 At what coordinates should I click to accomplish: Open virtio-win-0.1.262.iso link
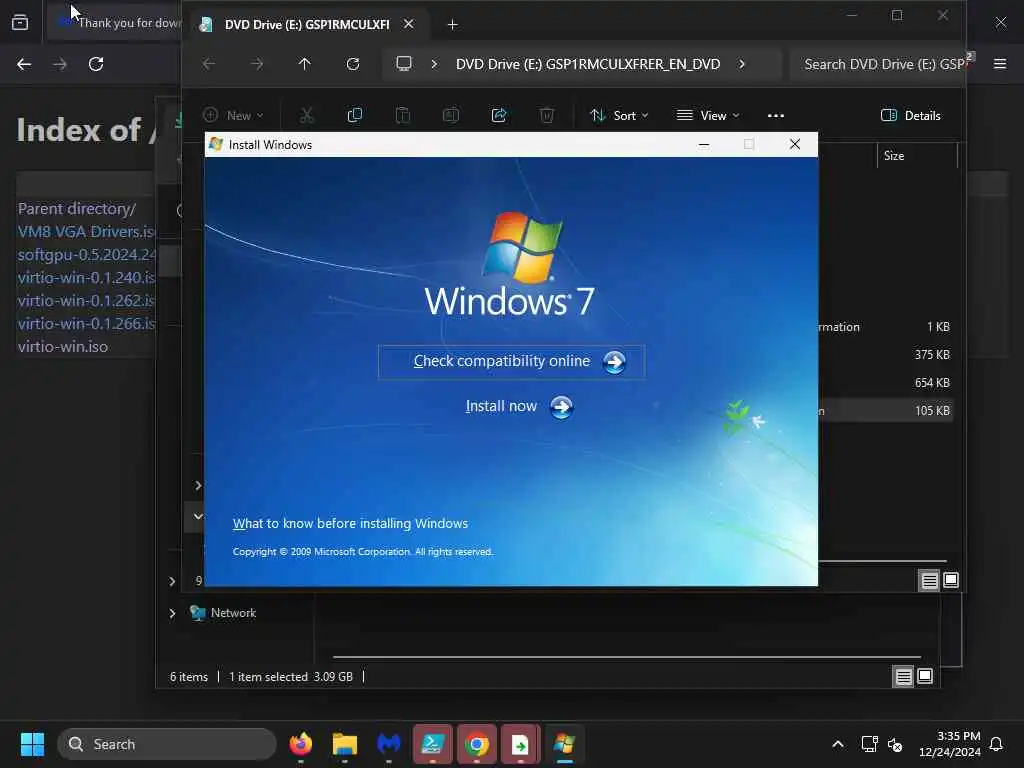tap(86, 300)
